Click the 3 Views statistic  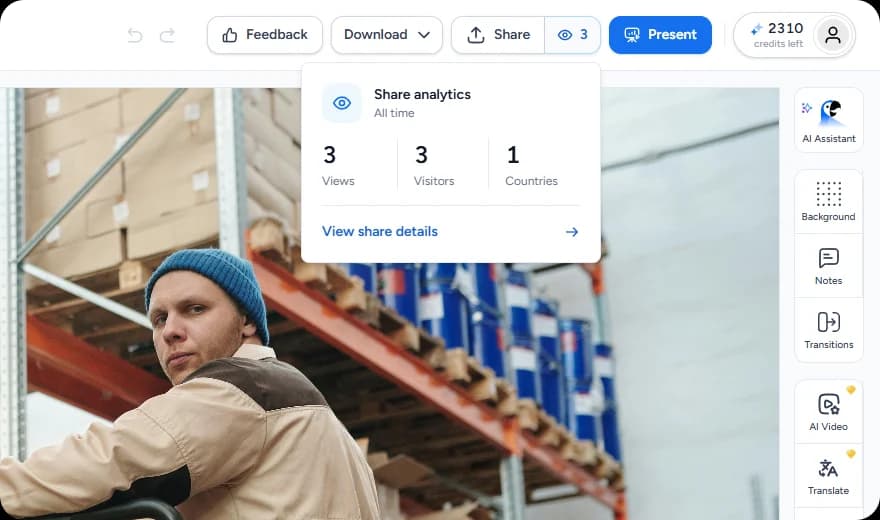[338, 165]
